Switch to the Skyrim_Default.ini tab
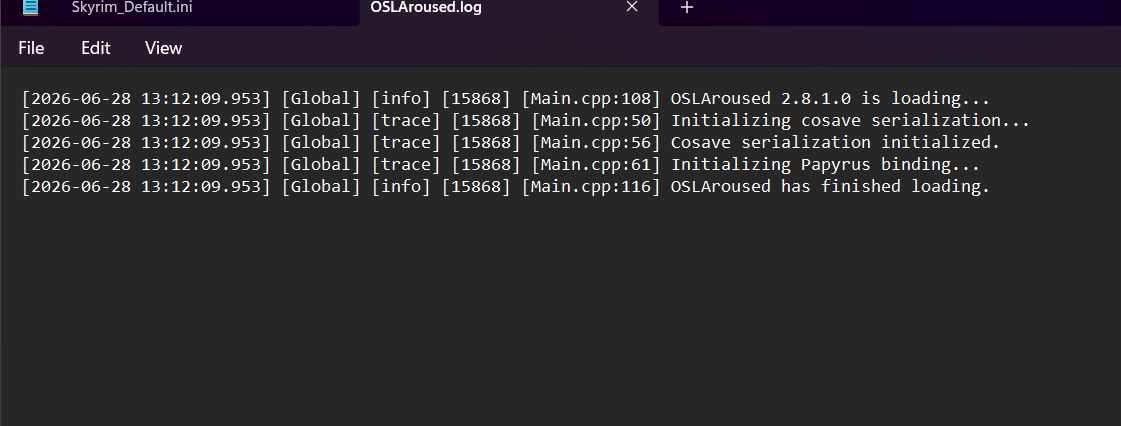The width and height of the screenshot is (1121, 426). tap(132, 8)
